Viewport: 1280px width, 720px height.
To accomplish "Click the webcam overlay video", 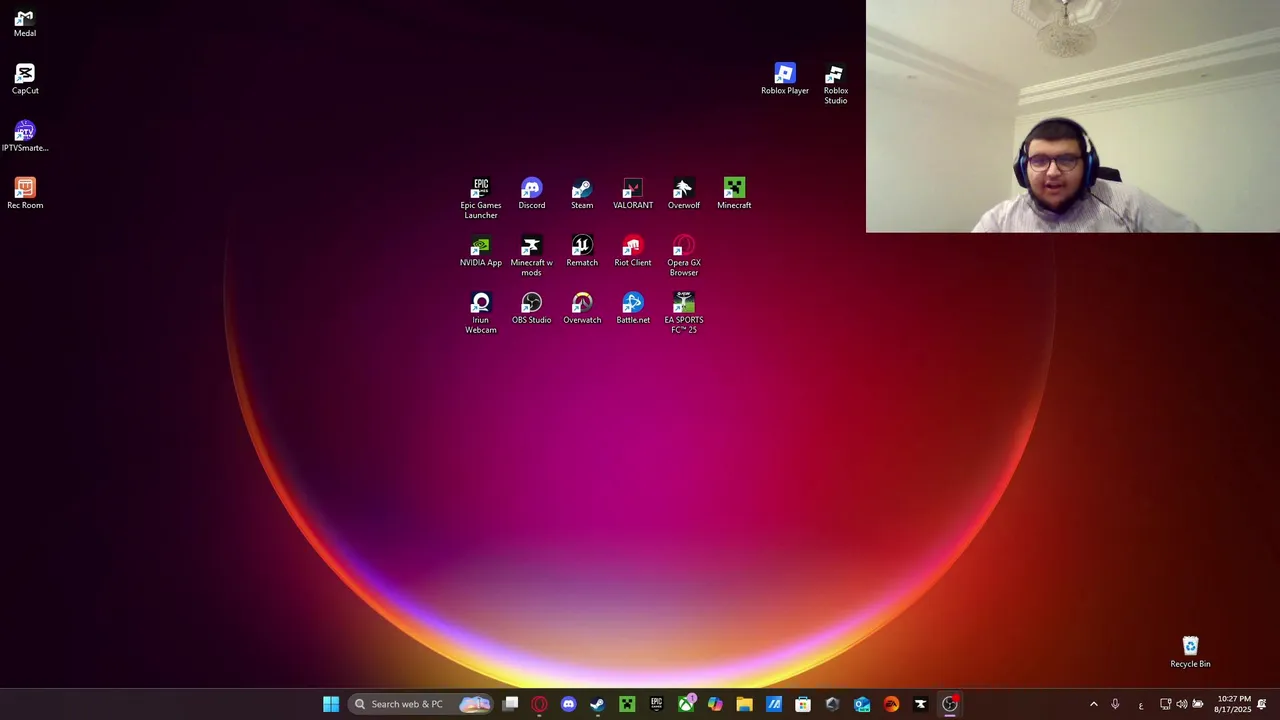I will coord(1073,116).
